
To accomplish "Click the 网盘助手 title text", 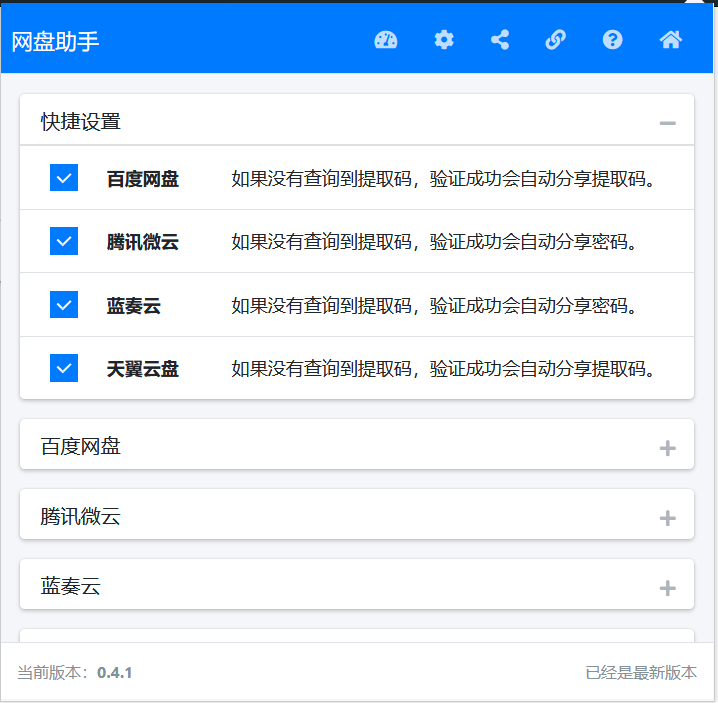I will point(55,42).
